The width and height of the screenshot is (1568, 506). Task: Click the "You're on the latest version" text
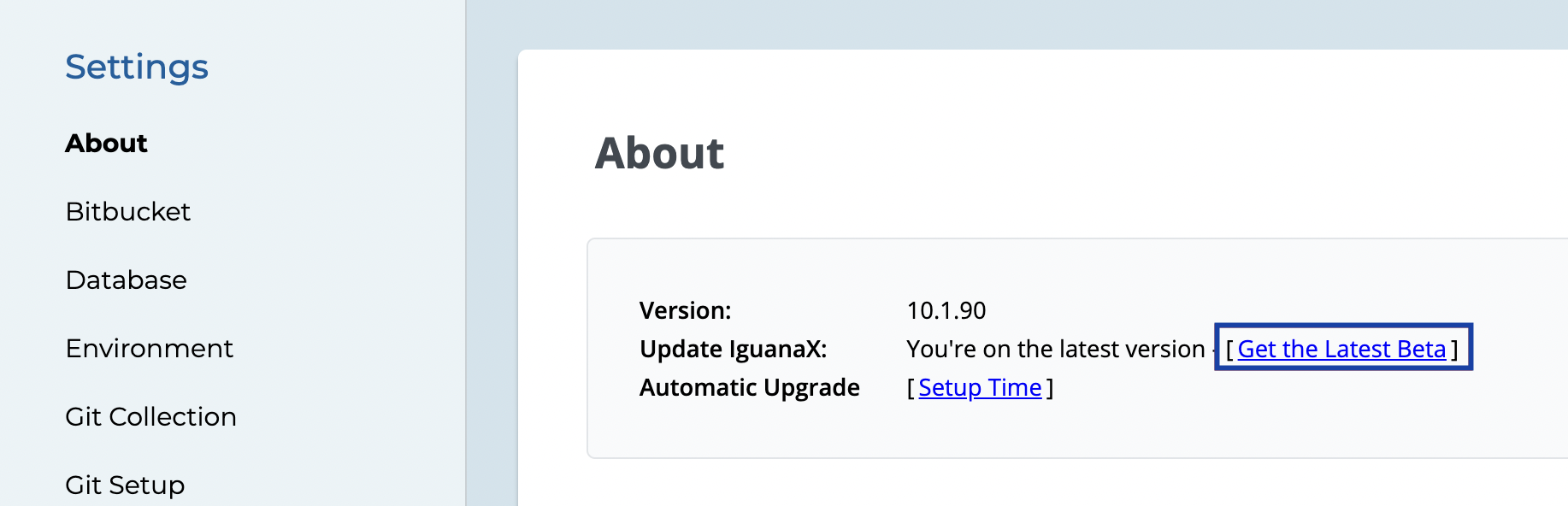(x=1055, y=349)
